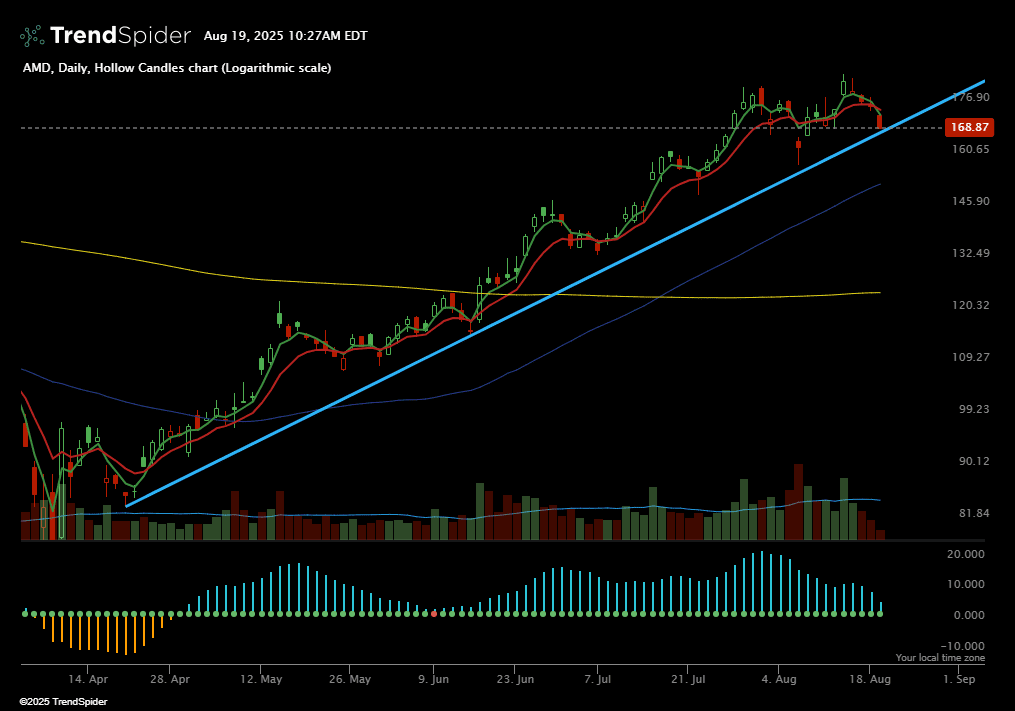Viewport: 1015px width, 711px height.
Task: Open the 'Your local time zone' label
Action: 940,658
